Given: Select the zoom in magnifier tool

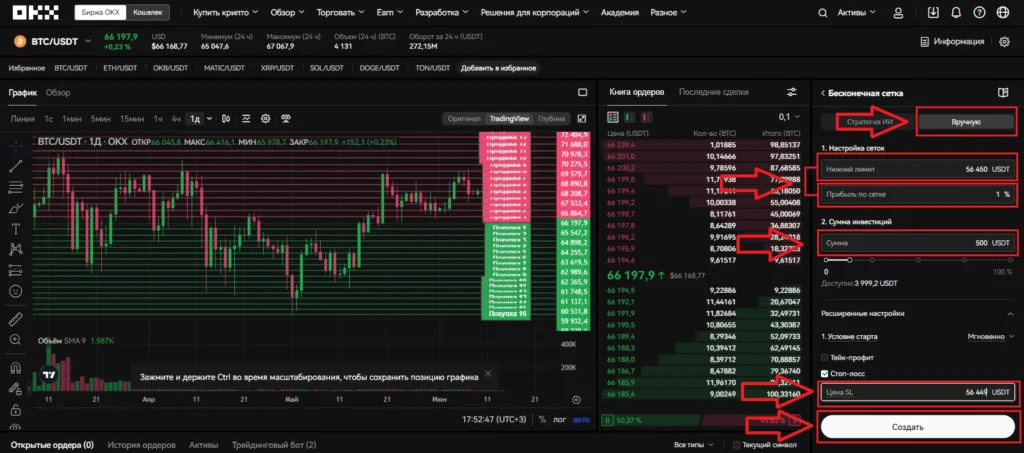Looking at the screenshot, I should point(16,340).
